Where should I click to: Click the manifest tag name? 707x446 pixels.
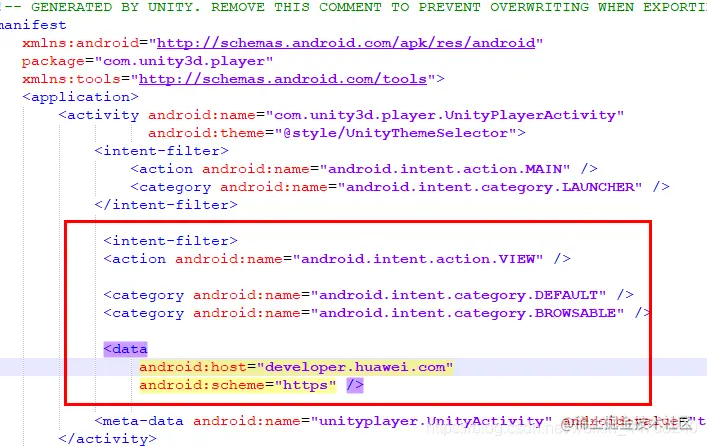click(x=33, y=25)
